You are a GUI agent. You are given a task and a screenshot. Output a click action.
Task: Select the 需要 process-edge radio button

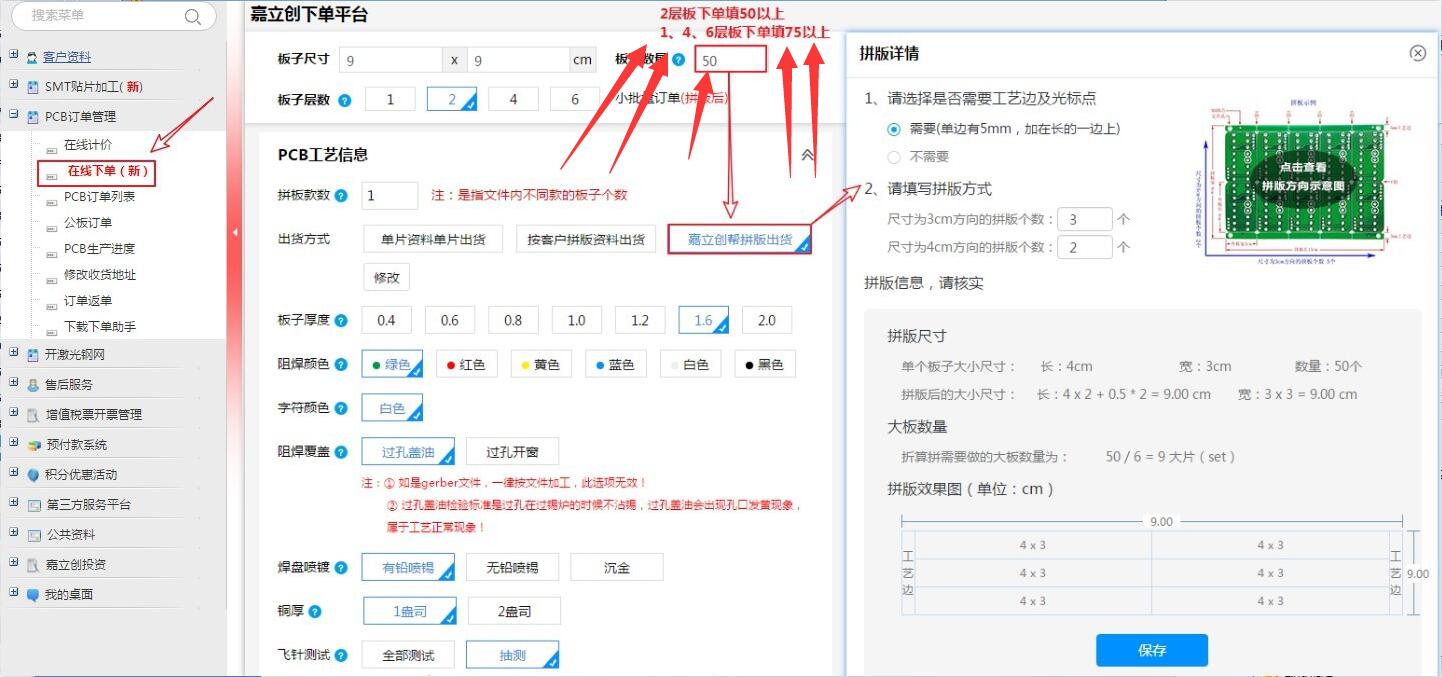(x=894, y=129)
